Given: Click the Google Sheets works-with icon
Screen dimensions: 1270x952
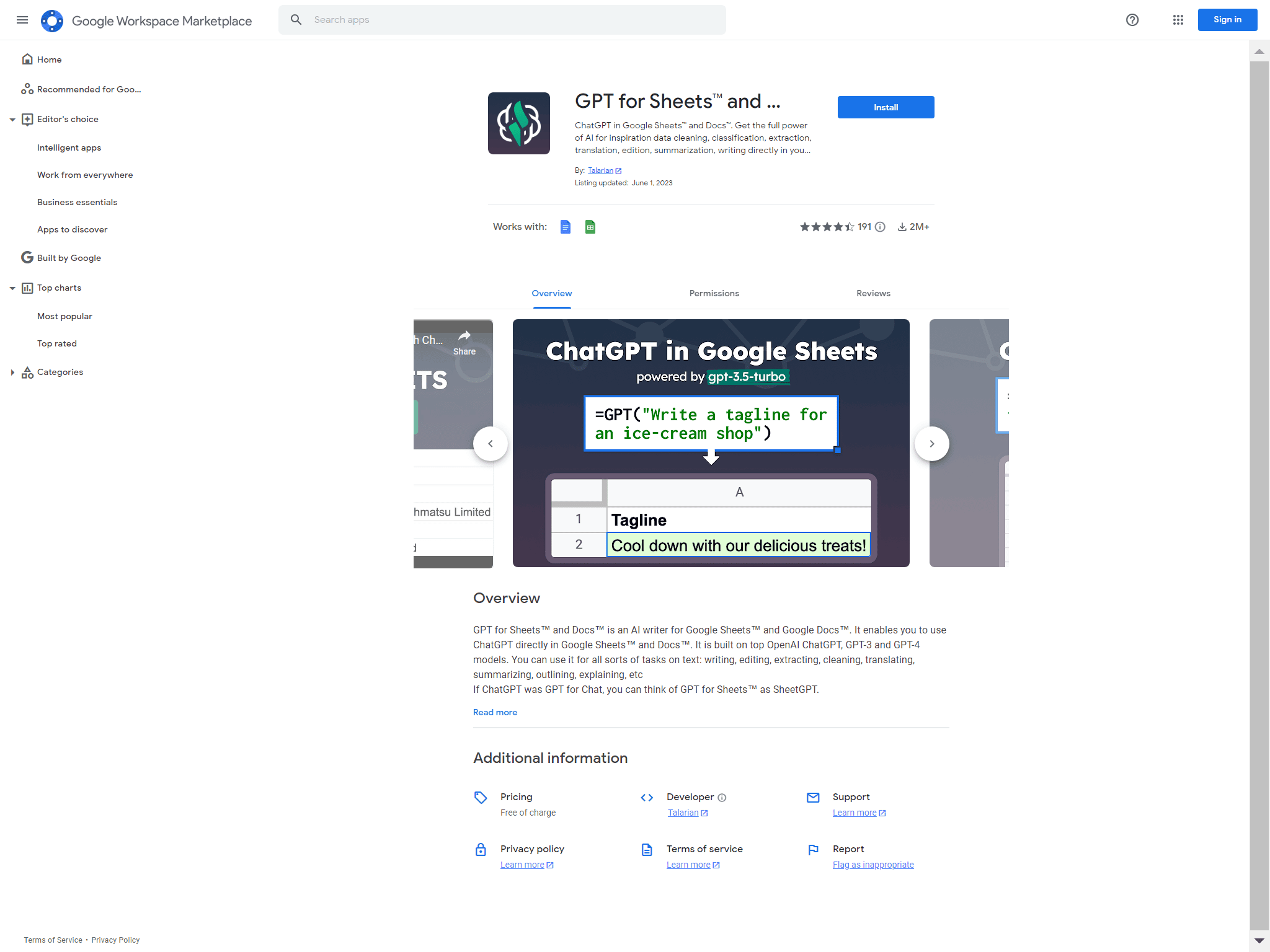Looking at the screenshot, I should click(590, 227).
